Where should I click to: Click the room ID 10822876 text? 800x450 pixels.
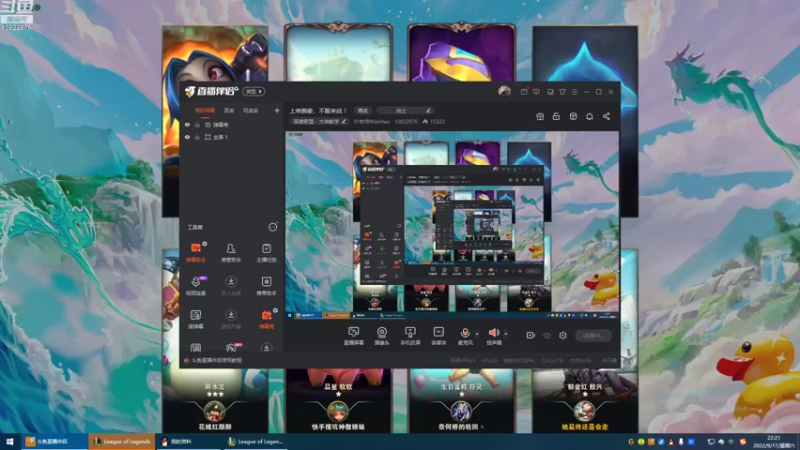[x=406, y=121]
